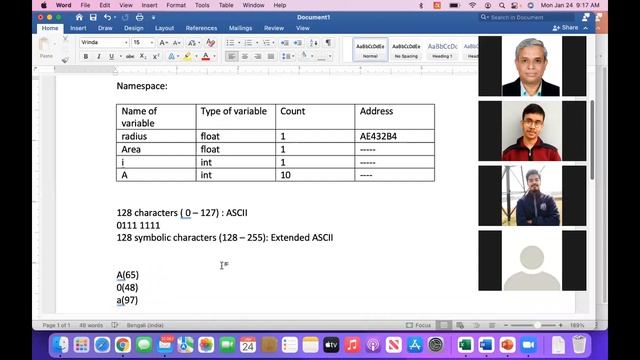640x360 pixels.
Task: Click the Redo arrow icon
Action: point(125,17)
